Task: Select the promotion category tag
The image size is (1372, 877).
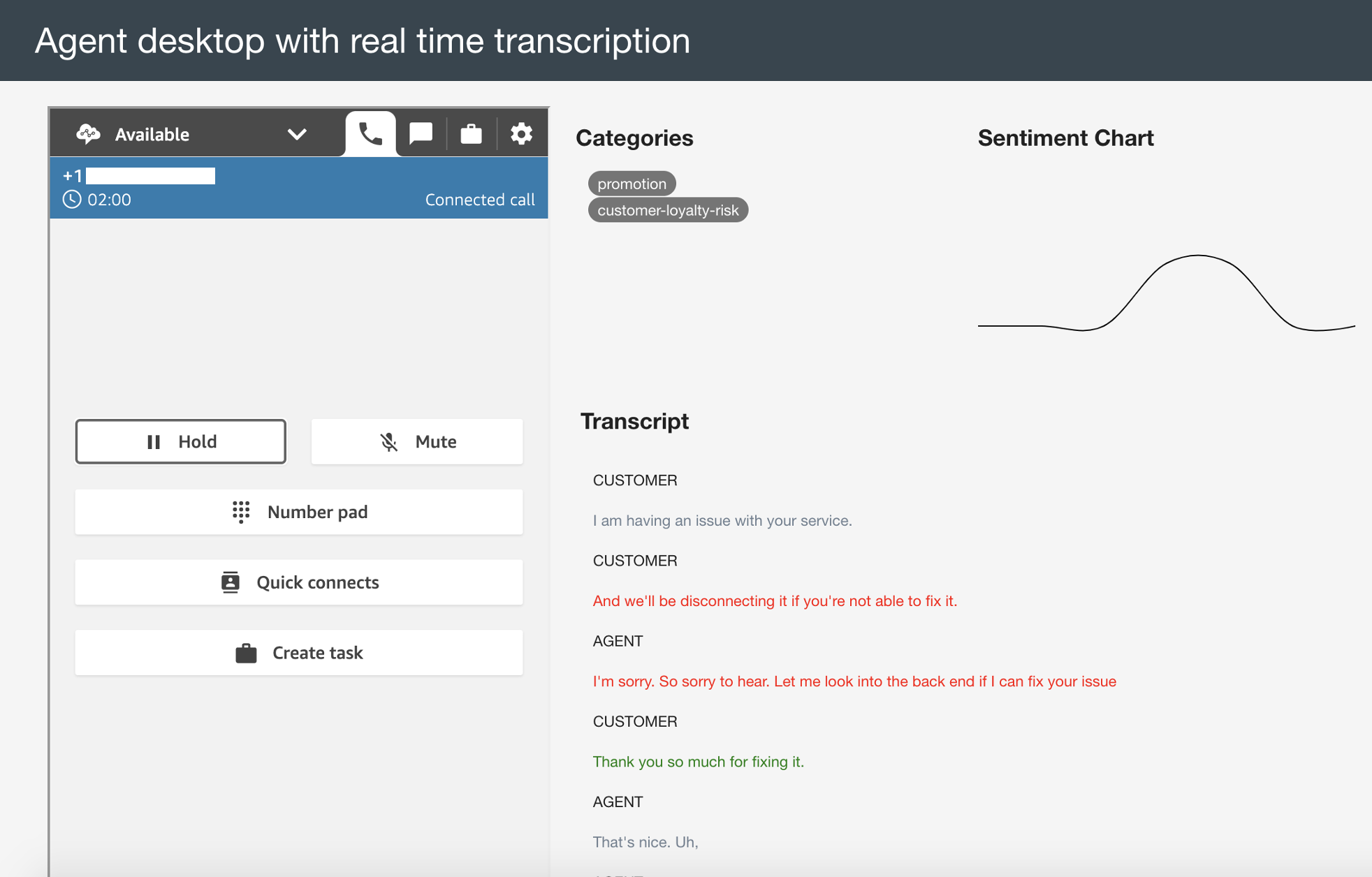Action: click(632, 184)
